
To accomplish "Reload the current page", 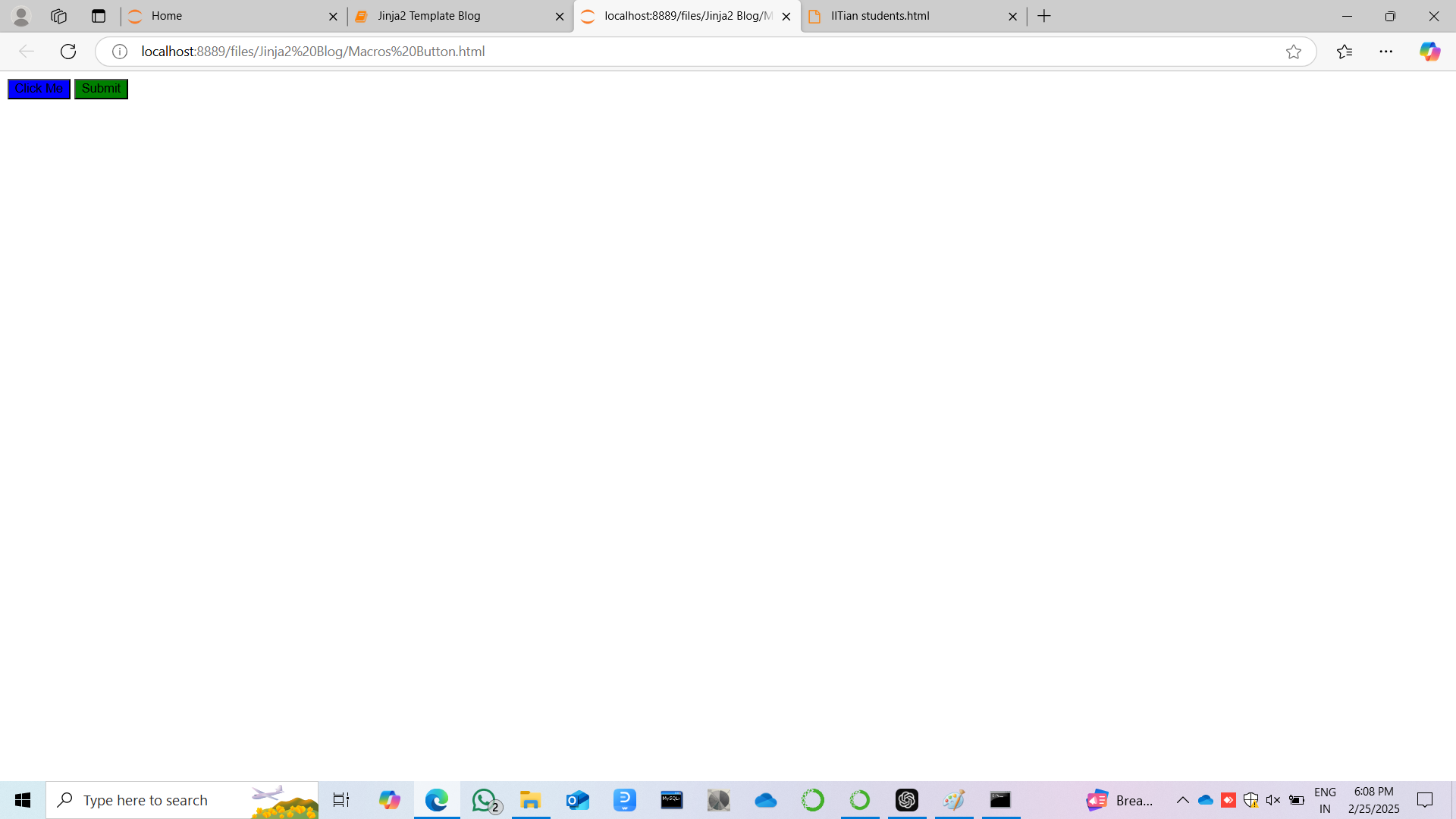I will click(x=68, y=52).
